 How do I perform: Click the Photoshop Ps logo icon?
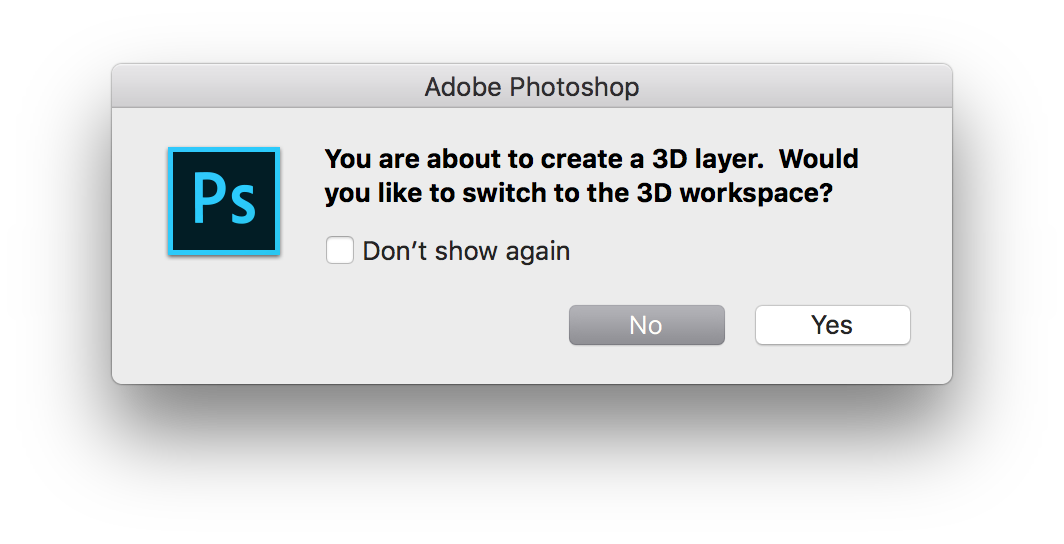pyautogui.click(x=224, y=201)
